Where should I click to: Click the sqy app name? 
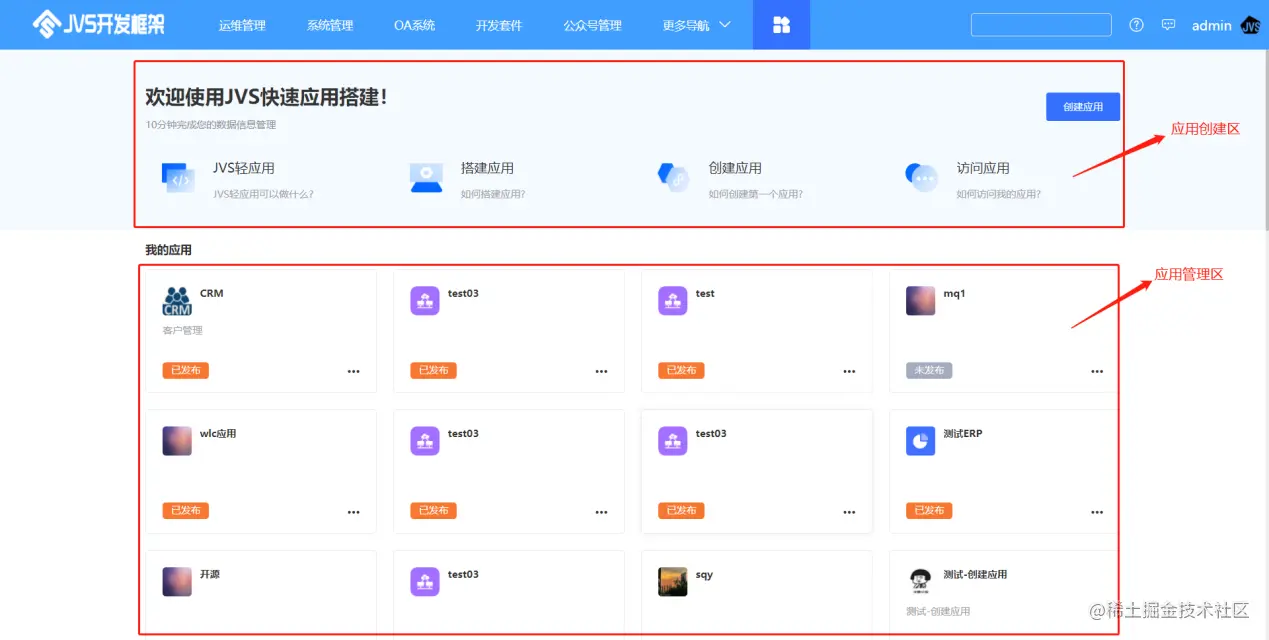click(x=704, y=575)
